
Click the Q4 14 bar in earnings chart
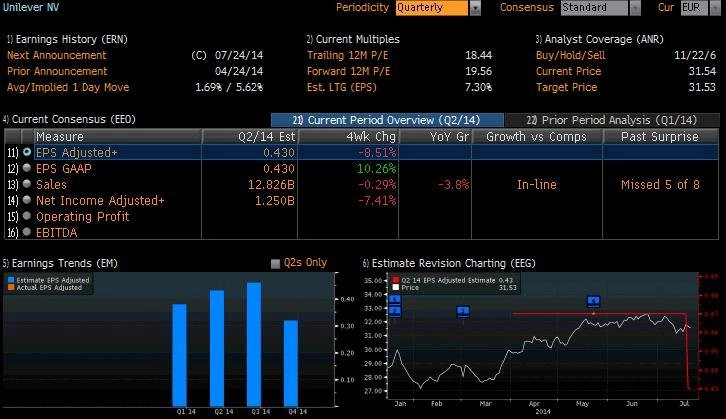pyautogui.click(x=291, y=363)
